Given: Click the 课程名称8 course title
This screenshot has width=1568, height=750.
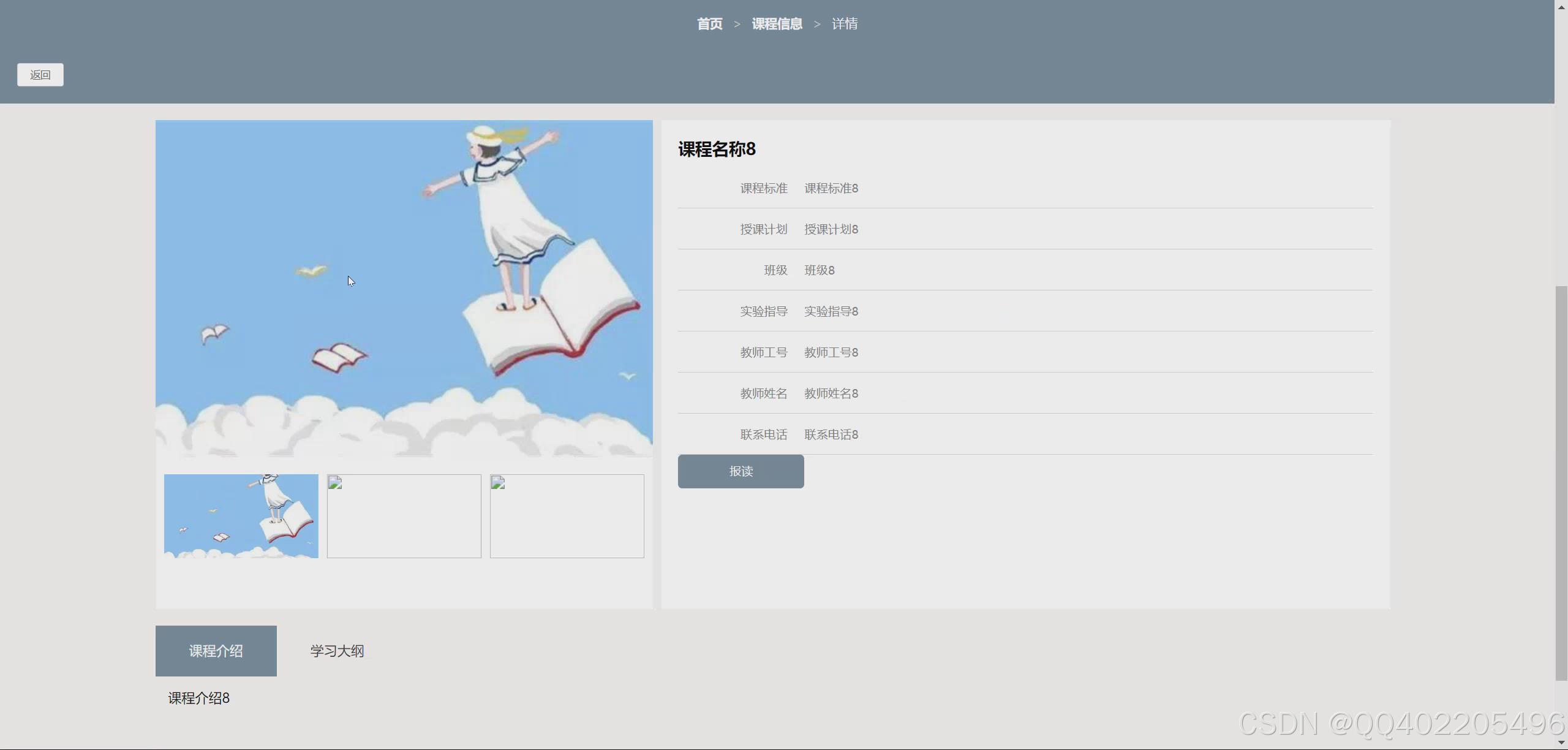Looking at the screenshot, I should [x=717, y=149].
